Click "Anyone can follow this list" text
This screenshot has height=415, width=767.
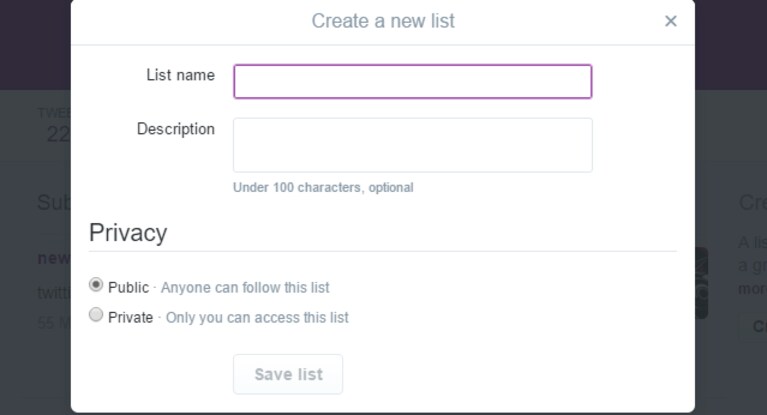point(245,287)
